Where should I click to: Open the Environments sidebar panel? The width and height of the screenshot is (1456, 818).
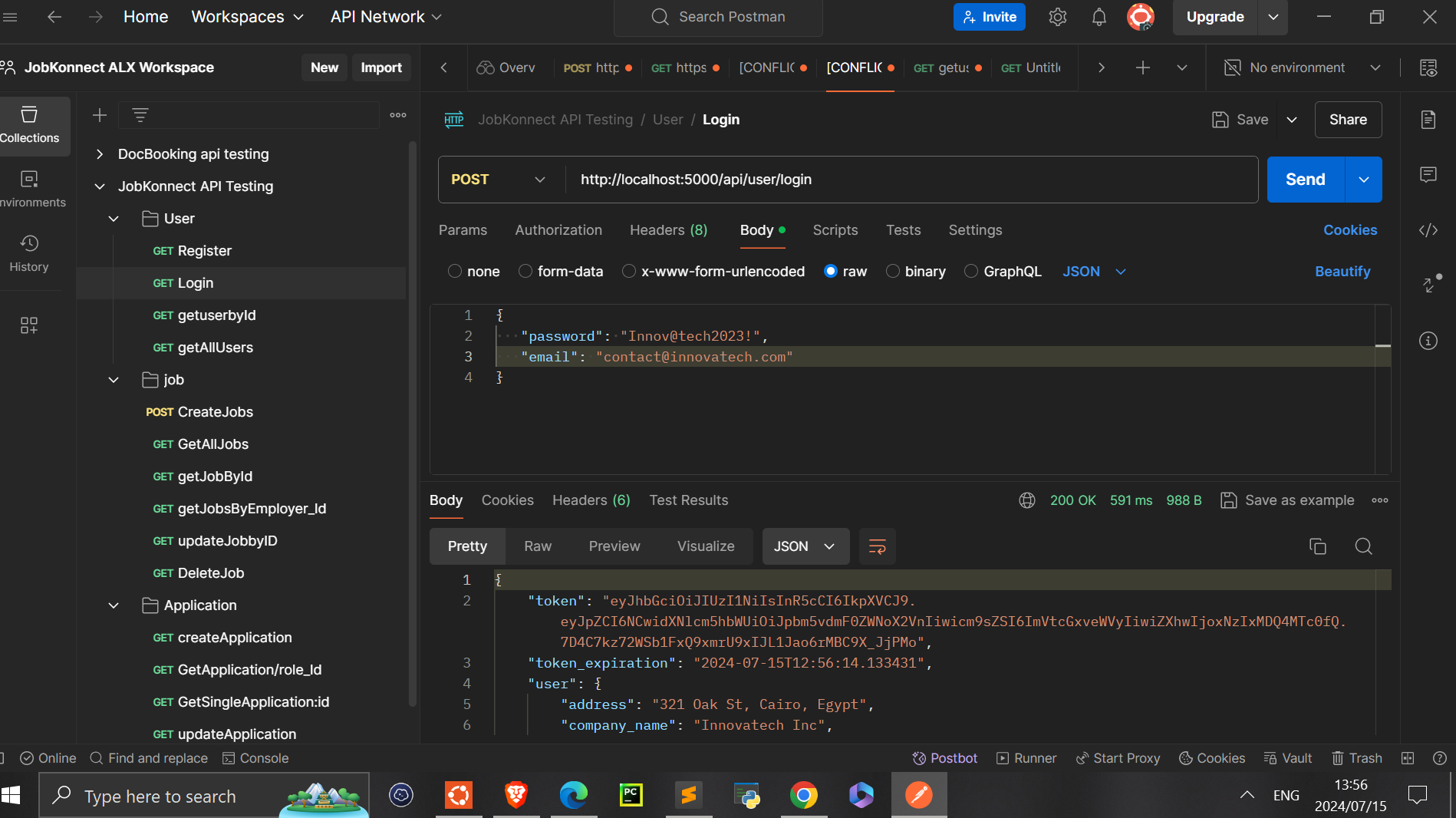(31, 190)
